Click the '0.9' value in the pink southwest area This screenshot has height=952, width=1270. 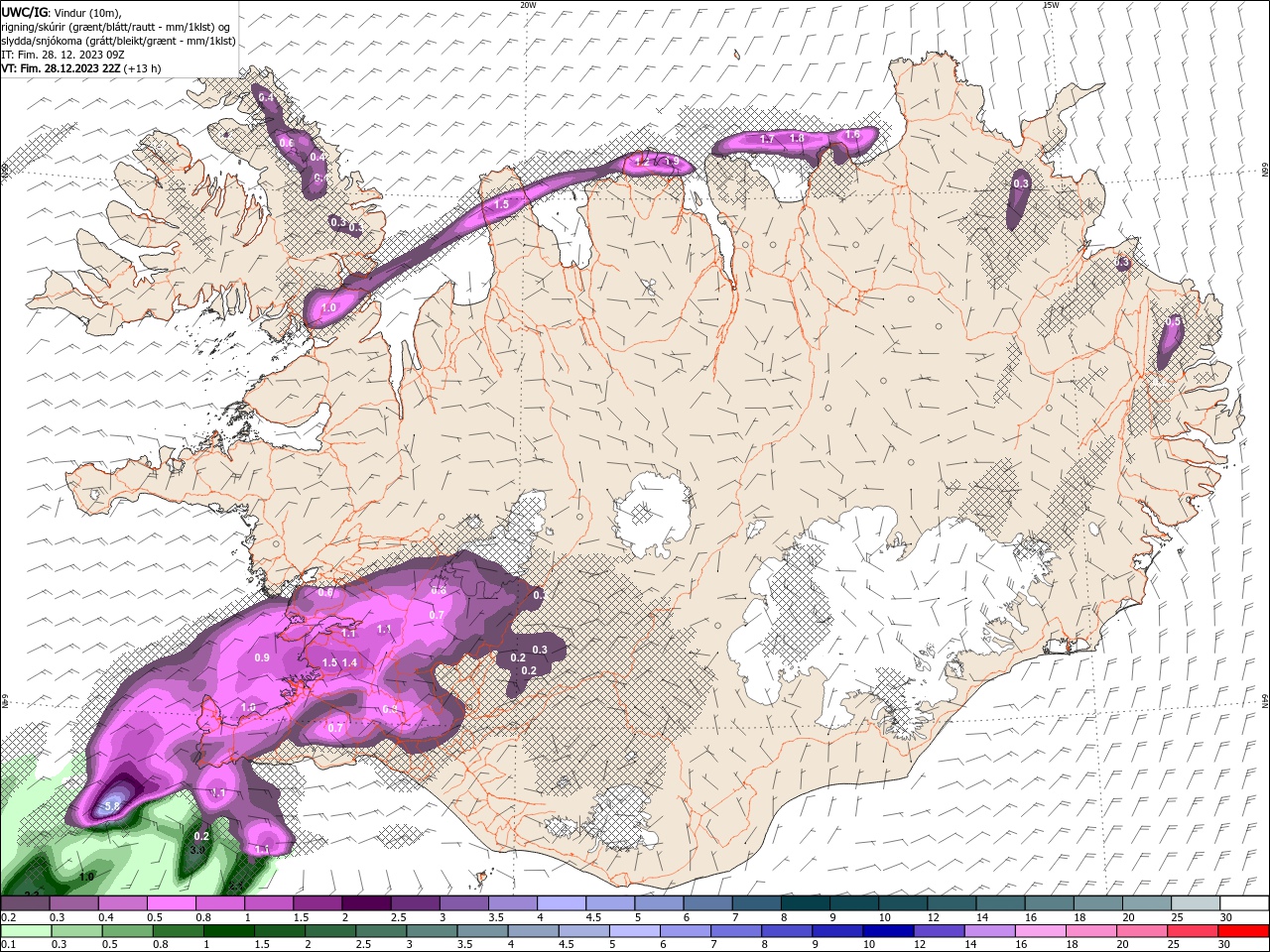pyautogui.click(x=262, y=657)
